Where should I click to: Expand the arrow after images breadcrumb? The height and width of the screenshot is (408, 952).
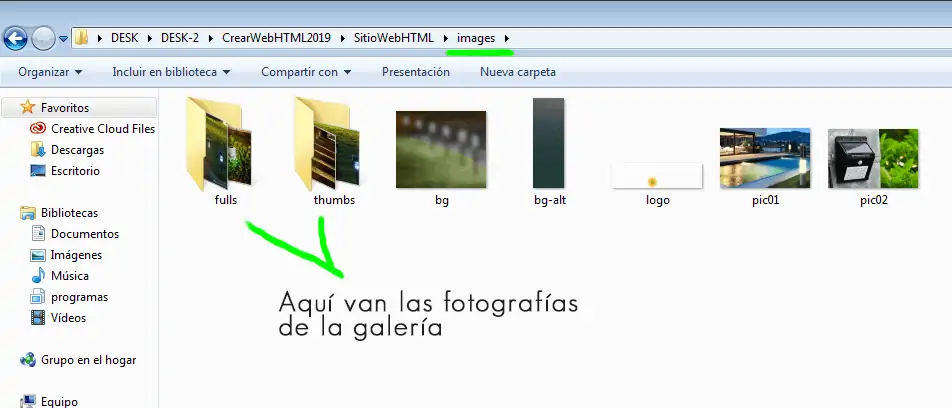click(x=507, y=38)
